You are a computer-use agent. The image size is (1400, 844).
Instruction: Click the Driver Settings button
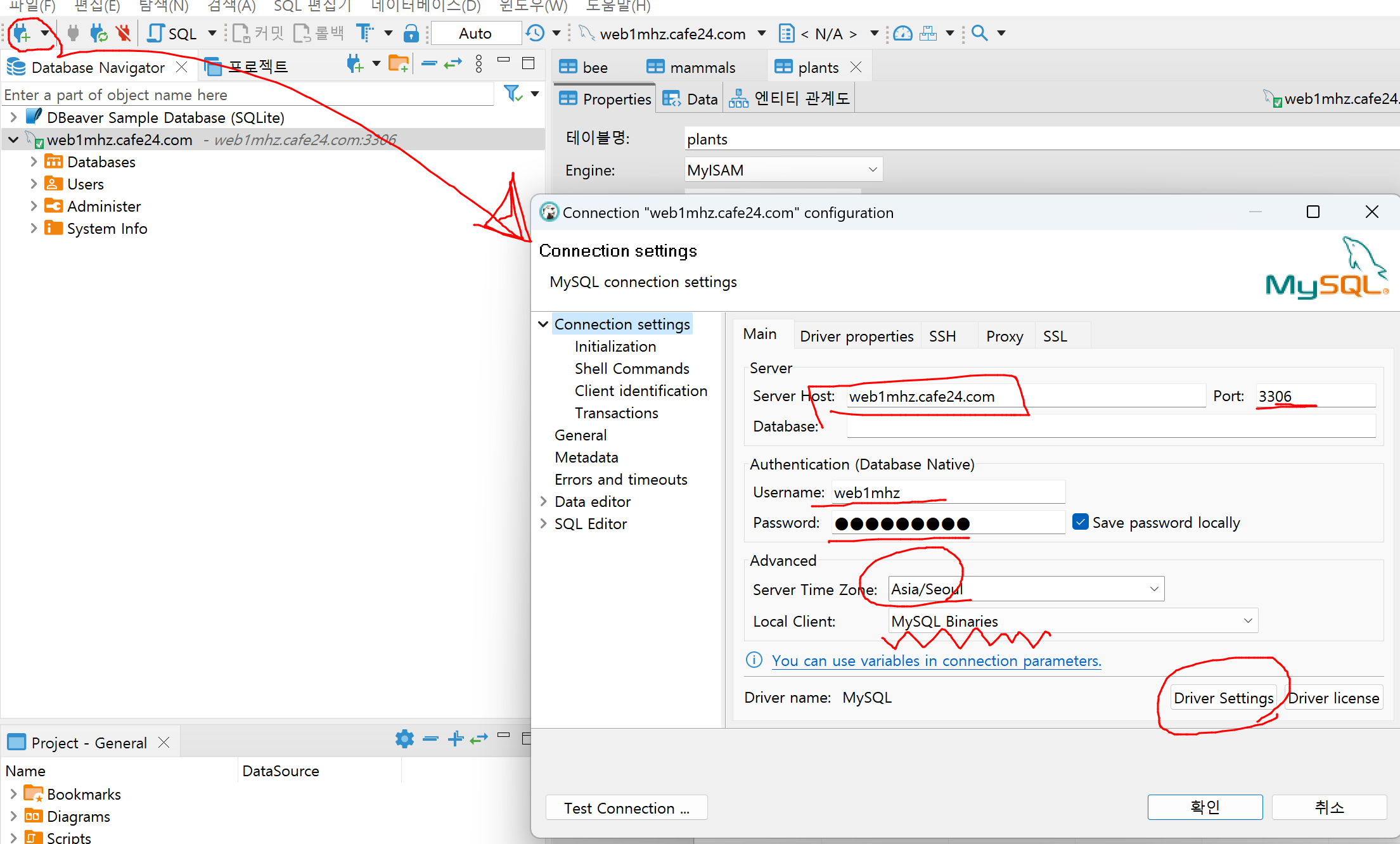pyautogui.click(x=1223, y=698)
